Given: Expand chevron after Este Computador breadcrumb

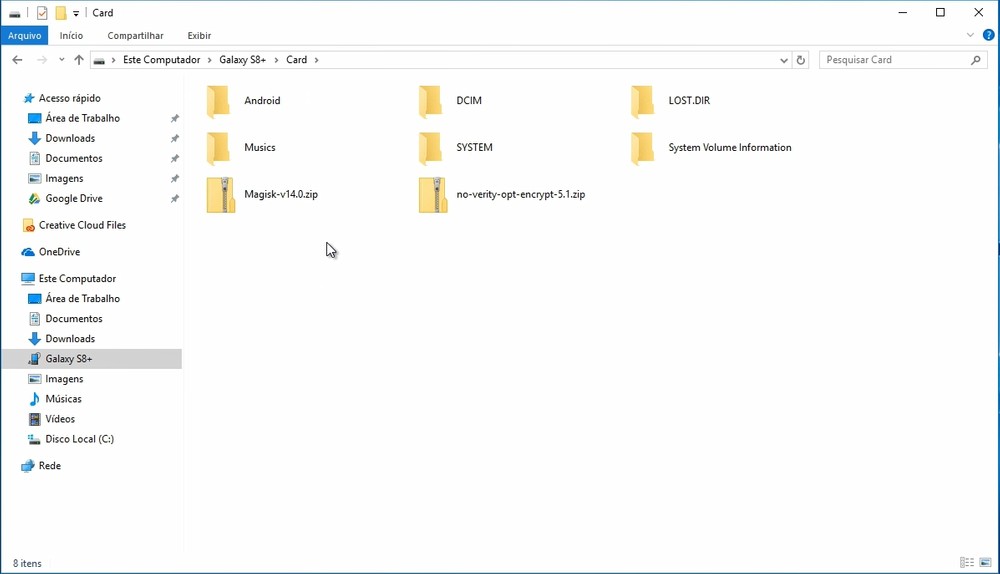Looking at the screenshot, I should click(x=209, y=60).
